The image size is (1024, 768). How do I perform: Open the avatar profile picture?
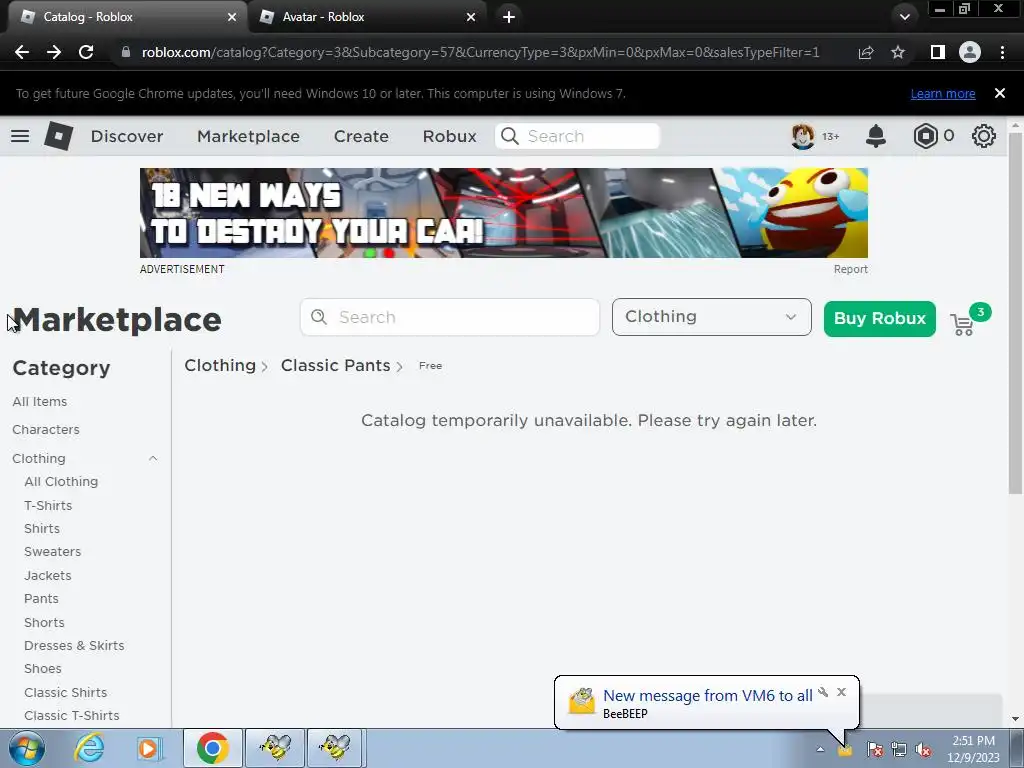(x=803, y=136)
